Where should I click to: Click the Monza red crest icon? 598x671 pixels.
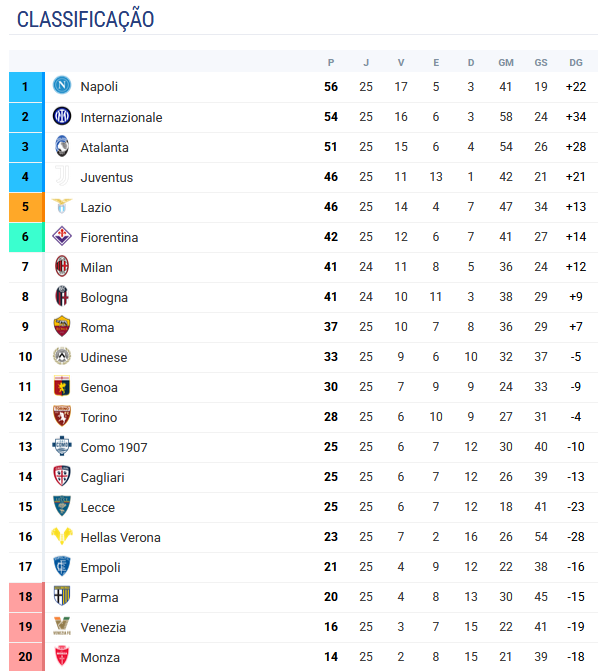click(62, 656)
